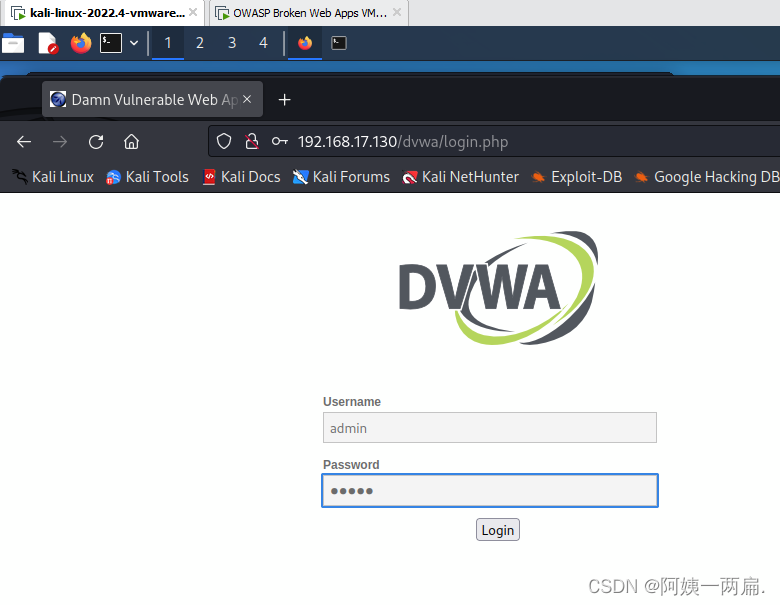Launch Firefox from the Kali panel launcher
Image resolution: width=780 pixels, height=605 pixels.
pyautogui.click(x=81, y=43)
